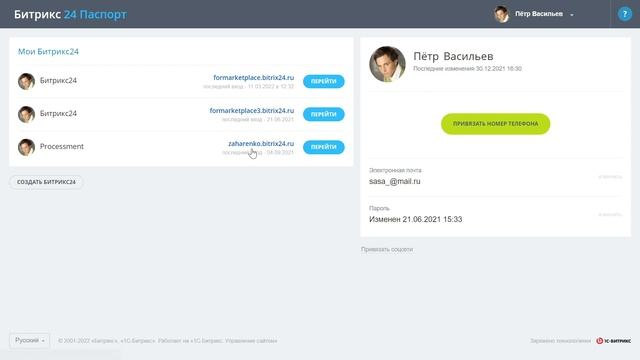Open formarketplace3.bitrix24.ru link
Image resolution: width=640 pixels, height=360 pixels.
coord(251,111)
